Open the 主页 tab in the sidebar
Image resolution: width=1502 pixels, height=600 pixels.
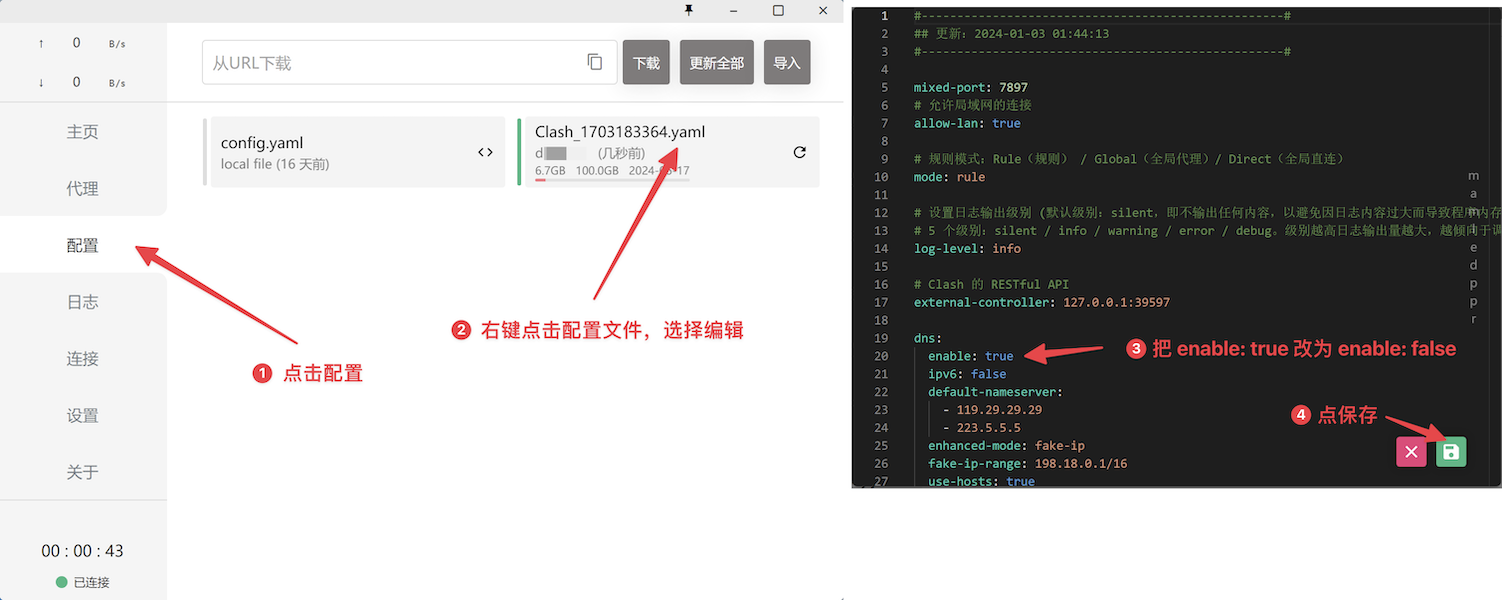click(83, 132)
